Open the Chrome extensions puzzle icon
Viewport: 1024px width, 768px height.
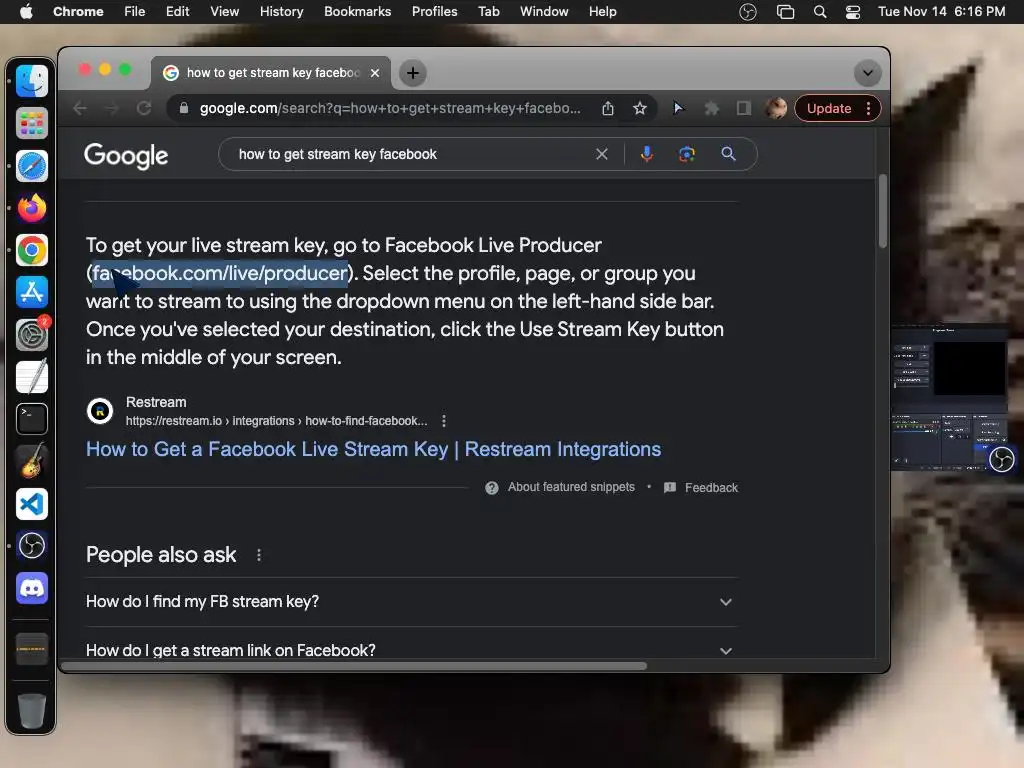pyautogui.click(x=711, y=108)
